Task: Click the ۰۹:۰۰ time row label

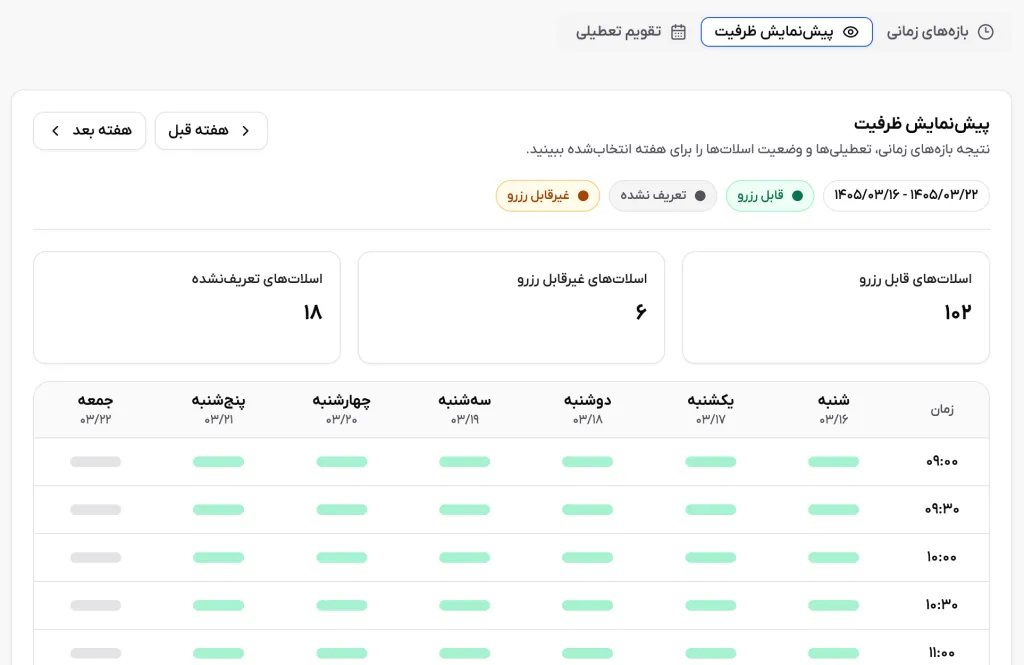Action: point(942,462)
